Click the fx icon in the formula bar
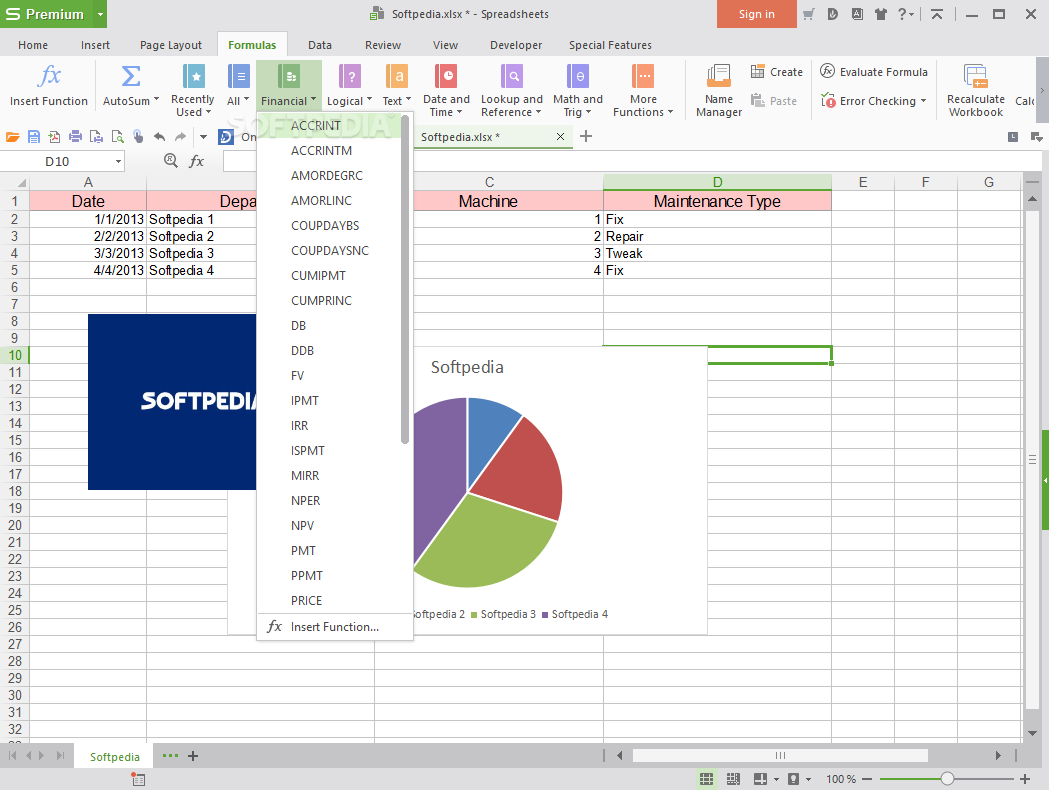 (x=197, y=161)
